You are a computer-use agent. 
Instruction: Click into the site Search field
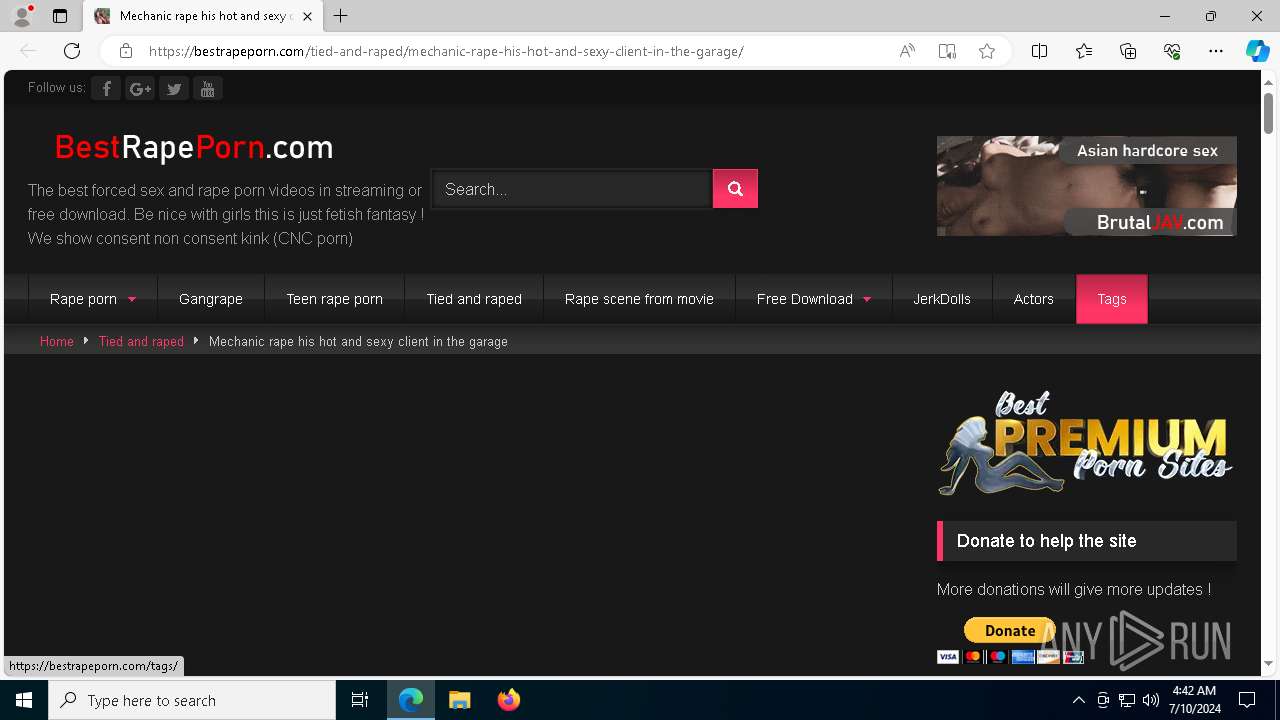(572, 189)
